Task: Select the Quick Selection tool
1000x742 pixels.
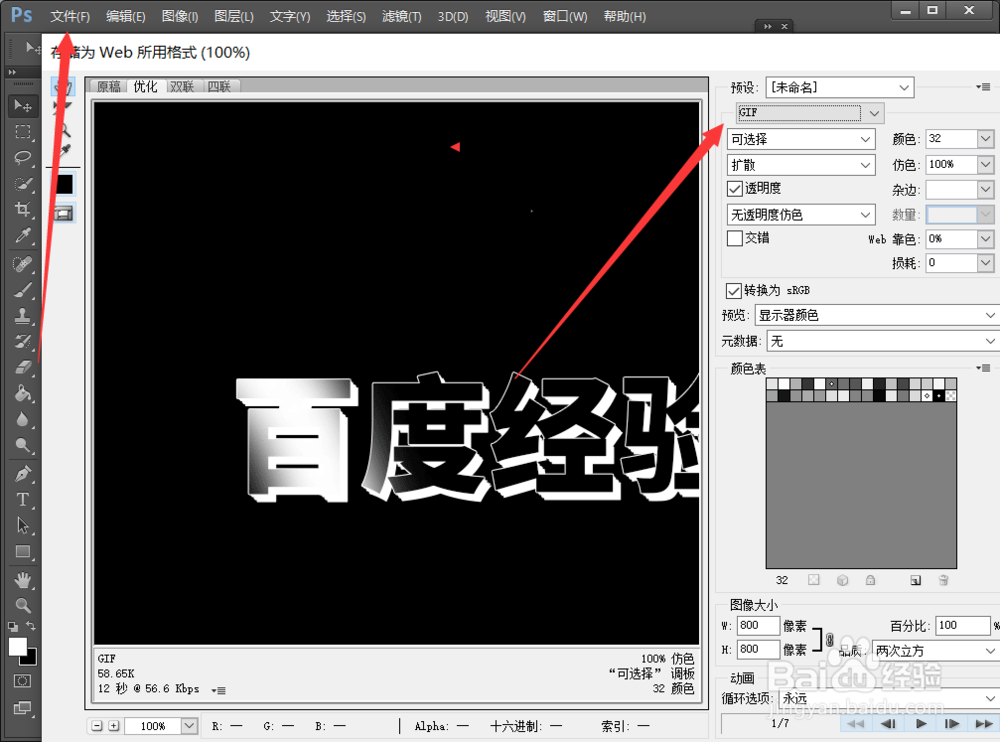Action: [23, 184]
